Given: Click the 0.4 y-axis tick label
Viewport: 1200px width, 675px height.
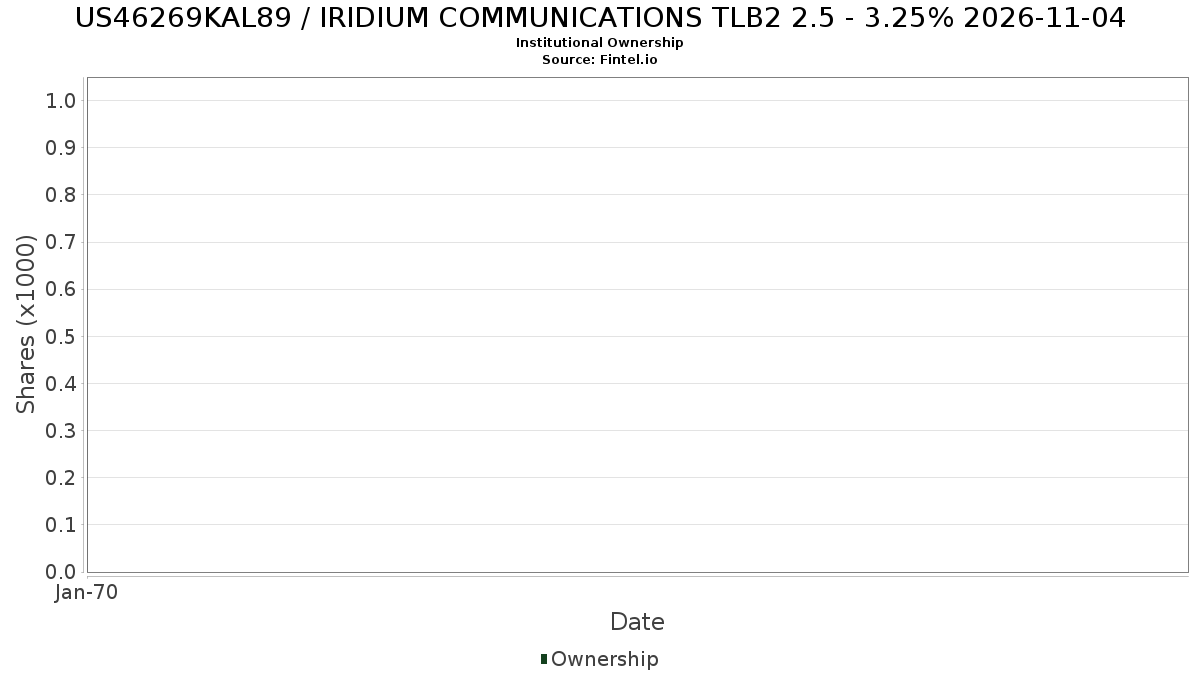Looking at the screenshot, I should (61, 383).
